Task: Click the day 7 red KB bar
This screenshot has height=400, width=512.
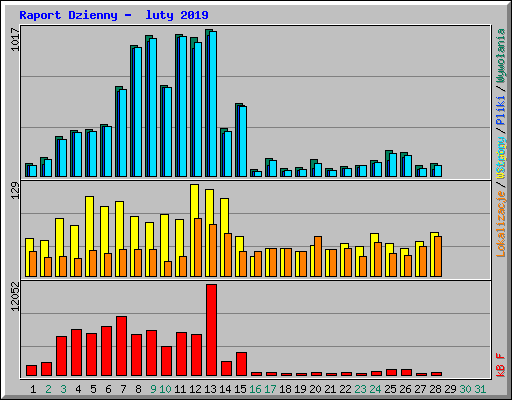Action: 121,346
